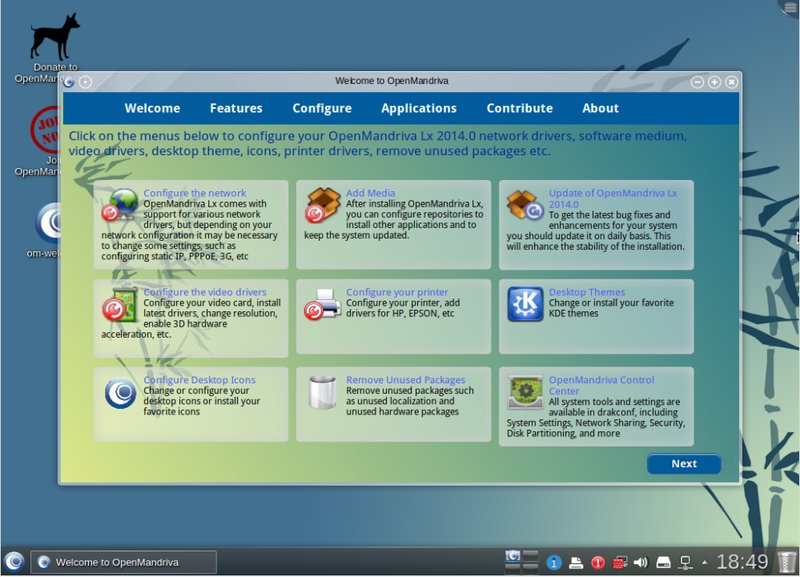Open 'Configure the video drivers' link
800x577 pixels.
coord(205,292)
